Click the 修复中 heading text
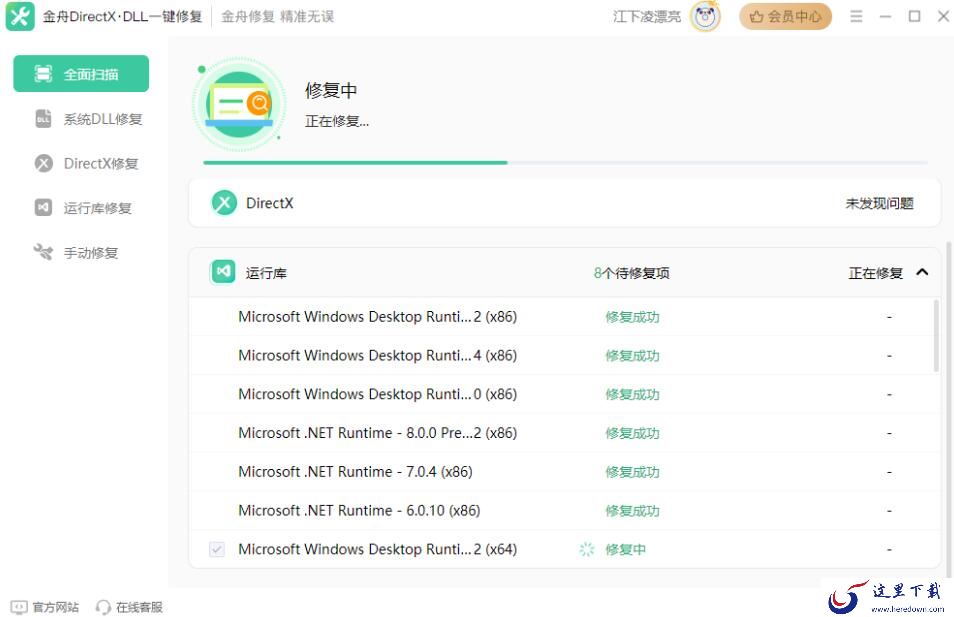954x617 pixels. 331,90
